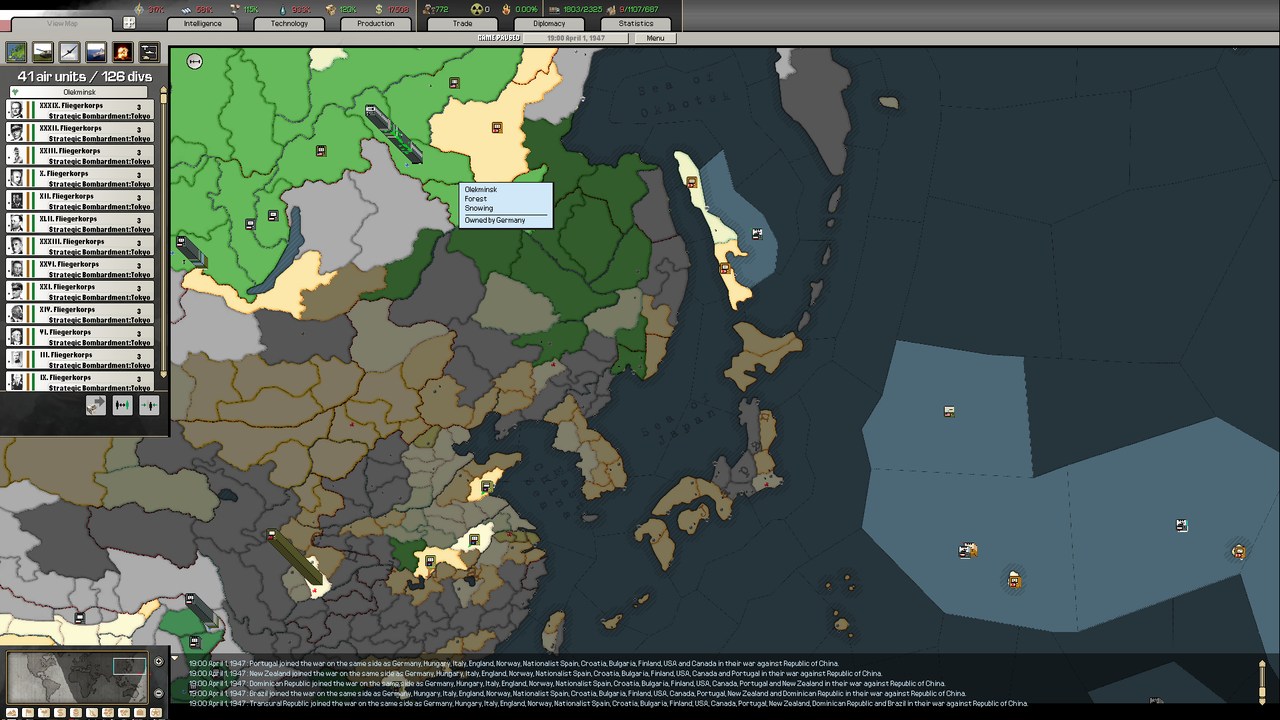Switch to victory points map mode (building icon)

coord(140,712)
